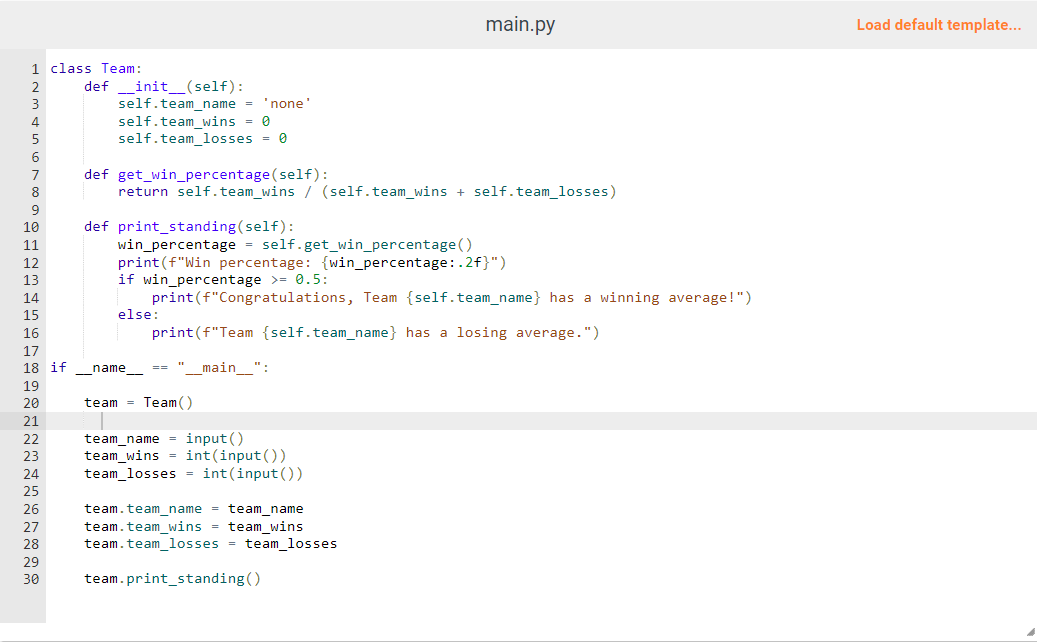1037x642 pixels.
Task: Click the team.print_standing() call
Action: [x=170, y=578]
